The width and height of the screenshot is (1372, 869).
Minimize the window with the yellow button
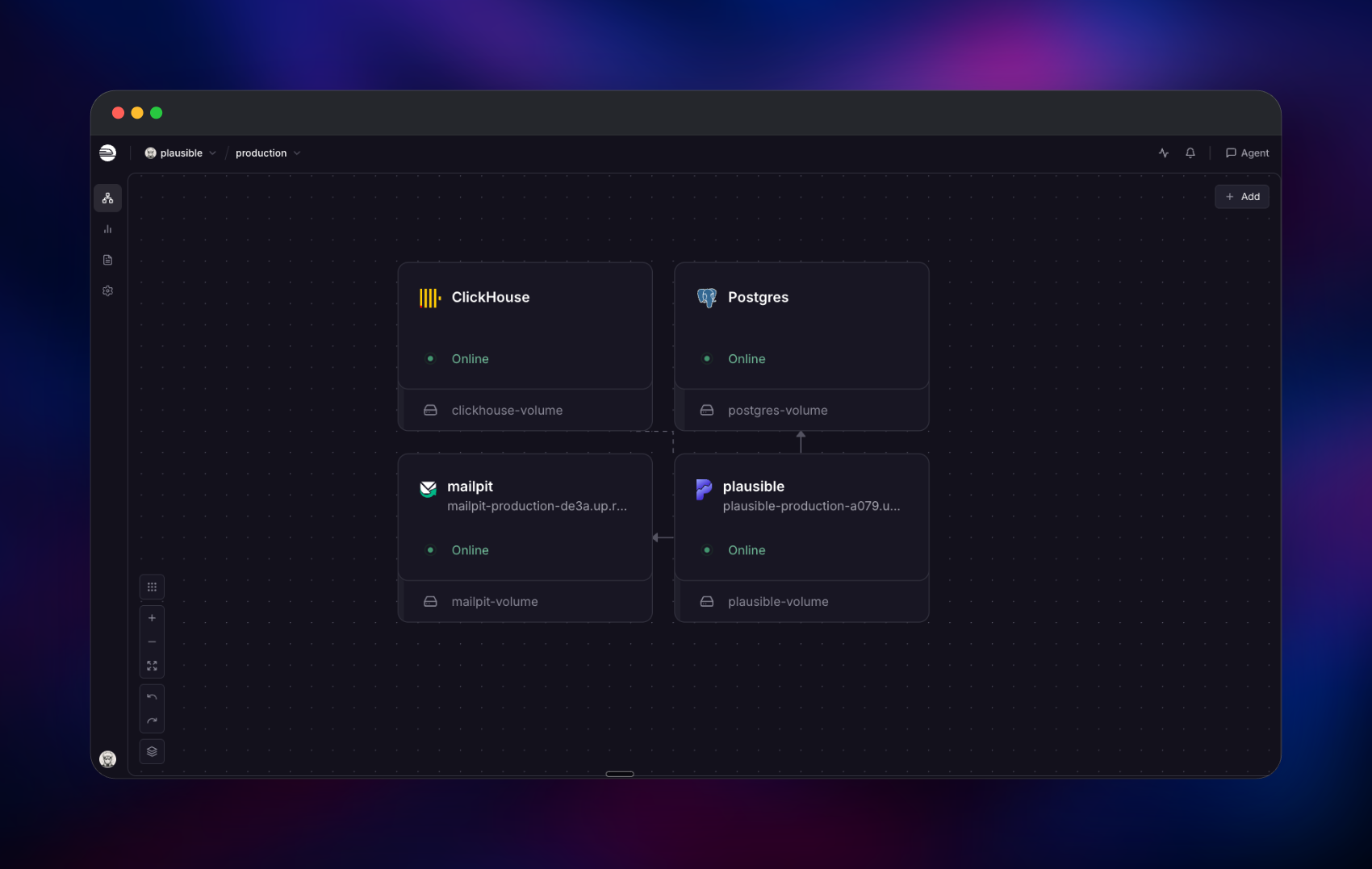point(137,113)
